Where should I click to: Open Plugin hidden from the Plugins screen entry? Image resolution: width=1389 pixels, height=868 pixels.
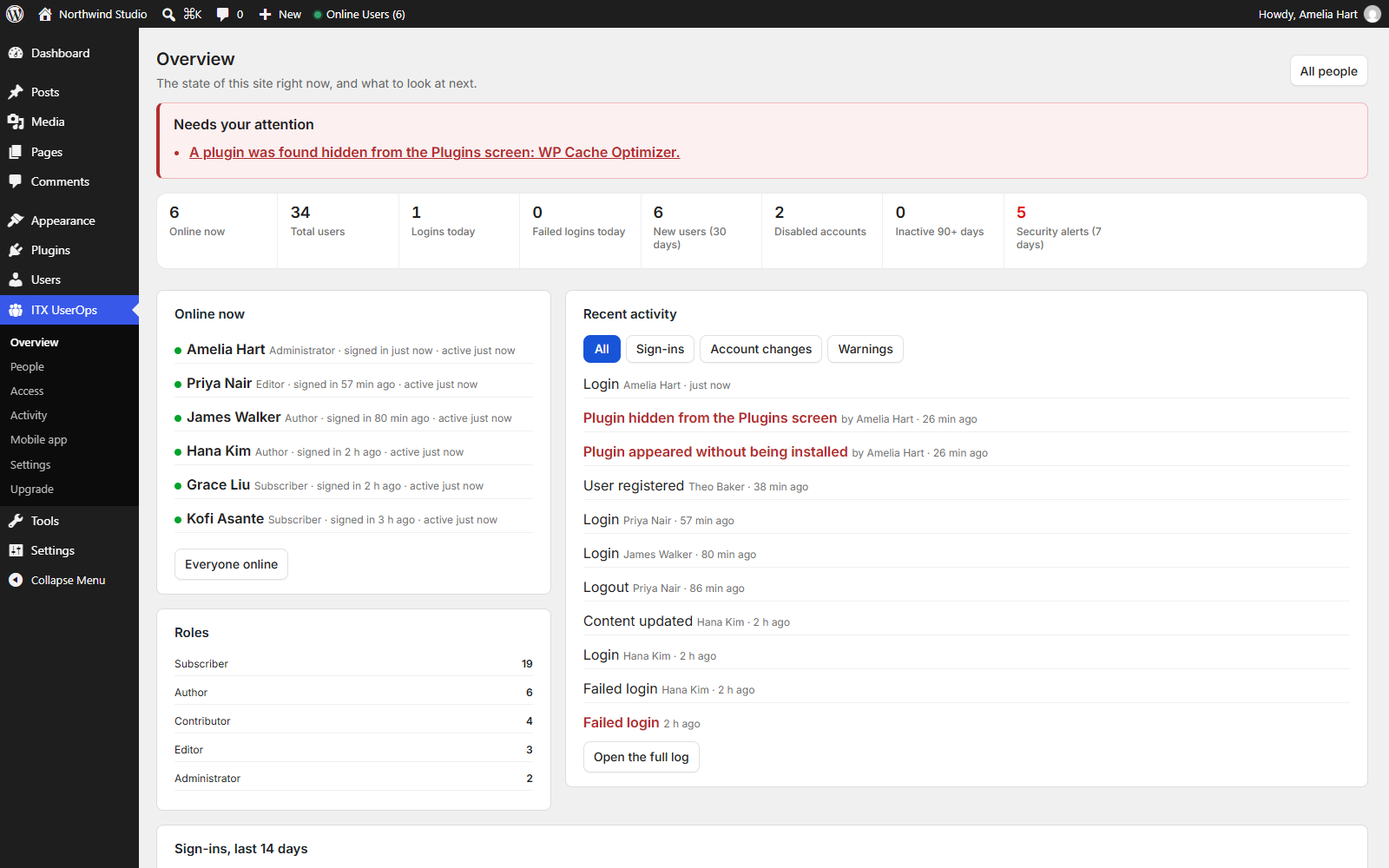click(710, 418)
